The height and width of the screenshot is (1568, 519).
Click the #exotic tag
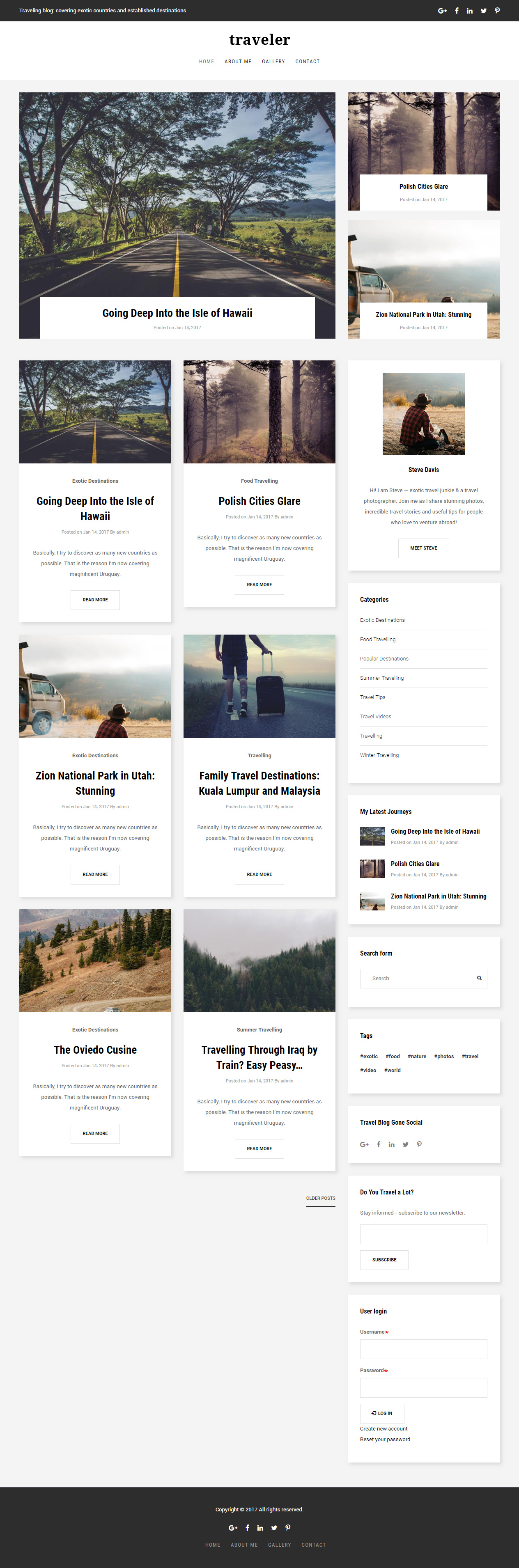pyautogui.click(x=369, y=1057)
